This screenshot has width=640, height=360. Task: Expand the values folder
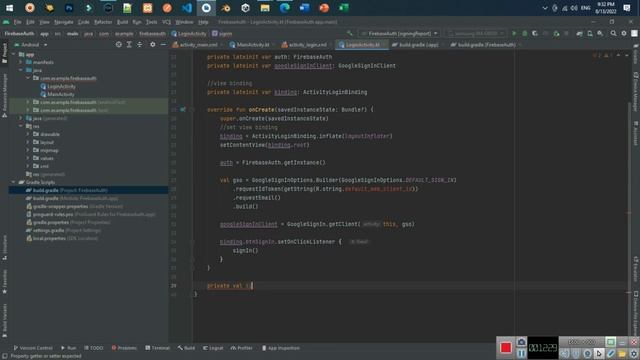[28, 158]
